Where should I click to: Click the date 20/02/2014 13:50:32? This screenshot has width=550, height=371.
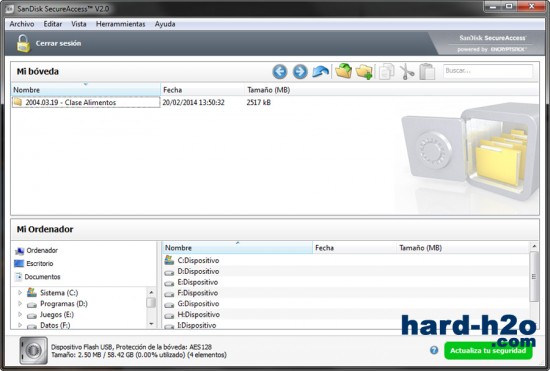(x=193, y=102)
